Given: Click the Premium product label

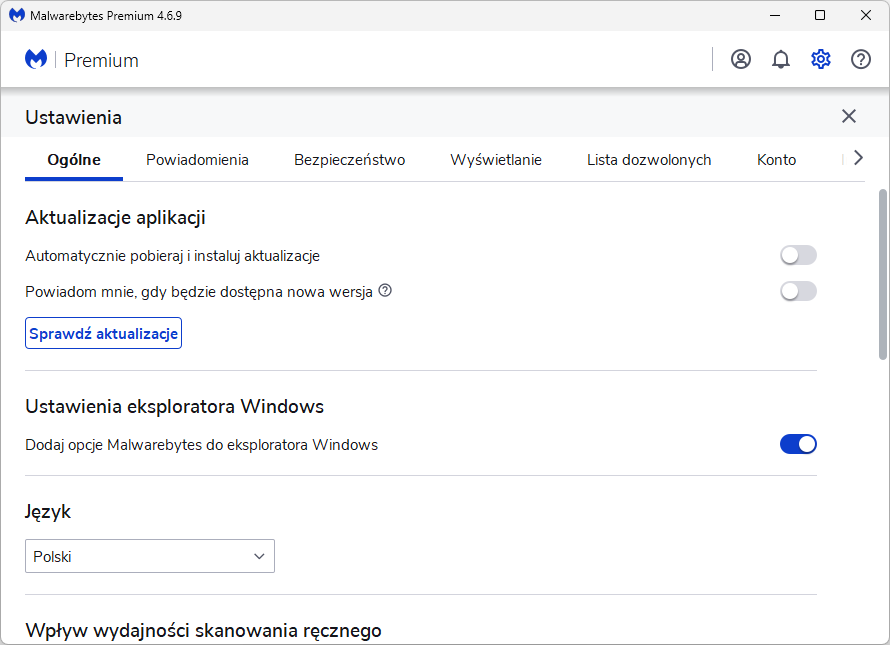Looking at the screenshot, I should [x=101, y=60].
